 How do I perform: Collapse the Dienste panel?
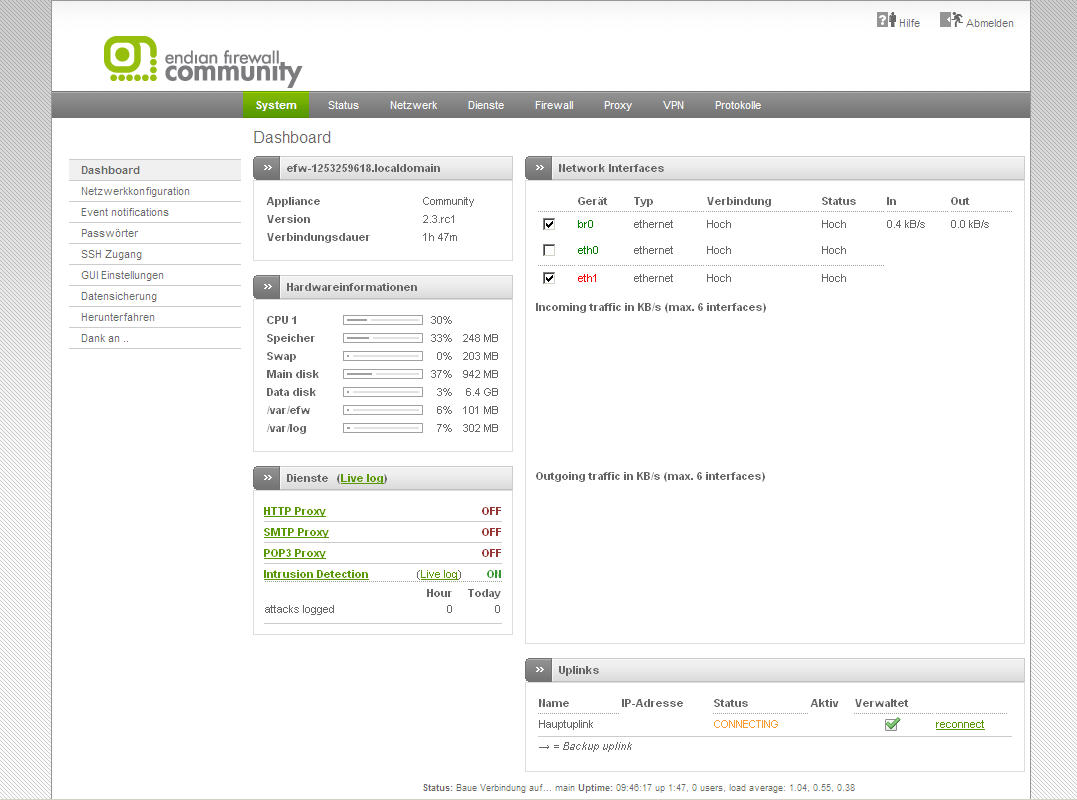coord(267,478)
